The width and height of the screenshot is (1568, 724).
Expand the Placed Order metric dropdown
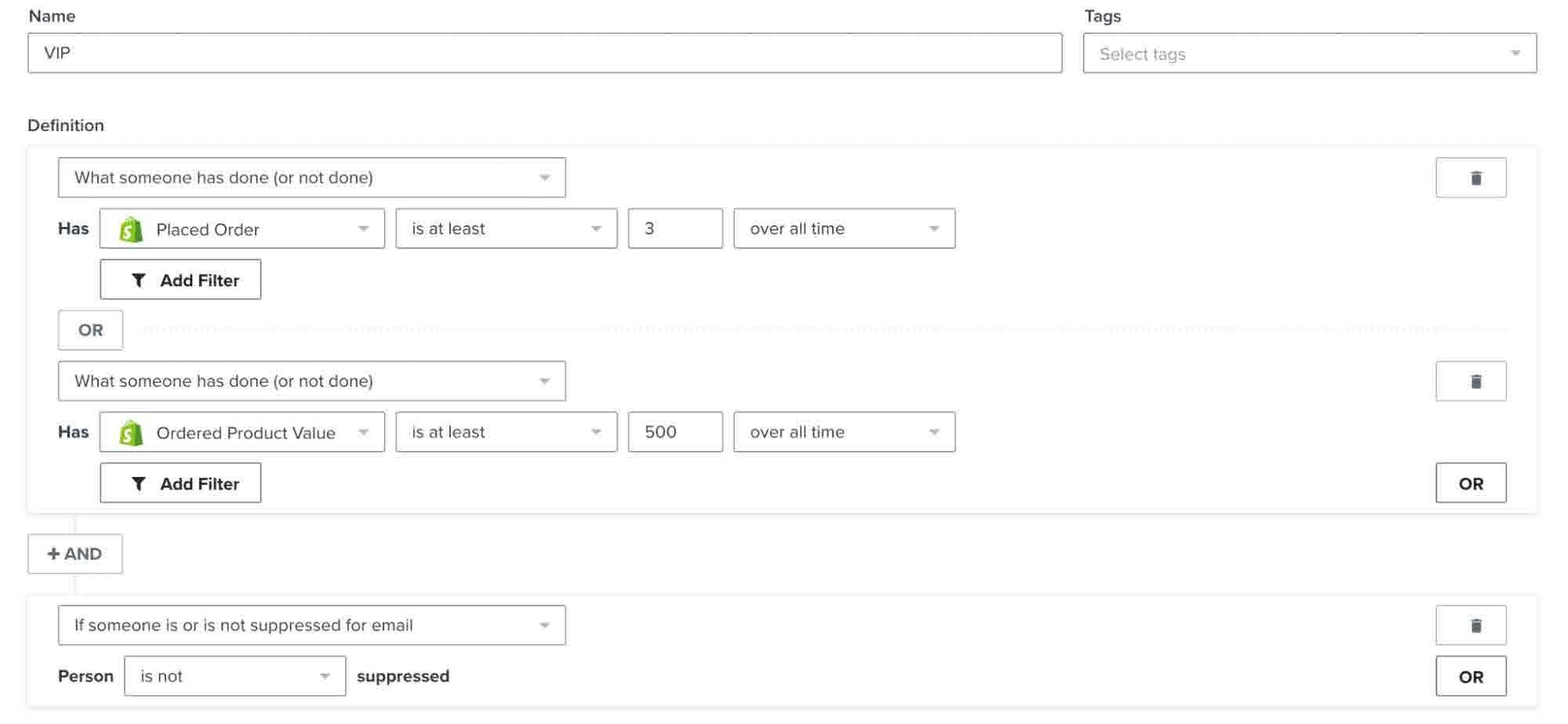click(x=242, y=229)
